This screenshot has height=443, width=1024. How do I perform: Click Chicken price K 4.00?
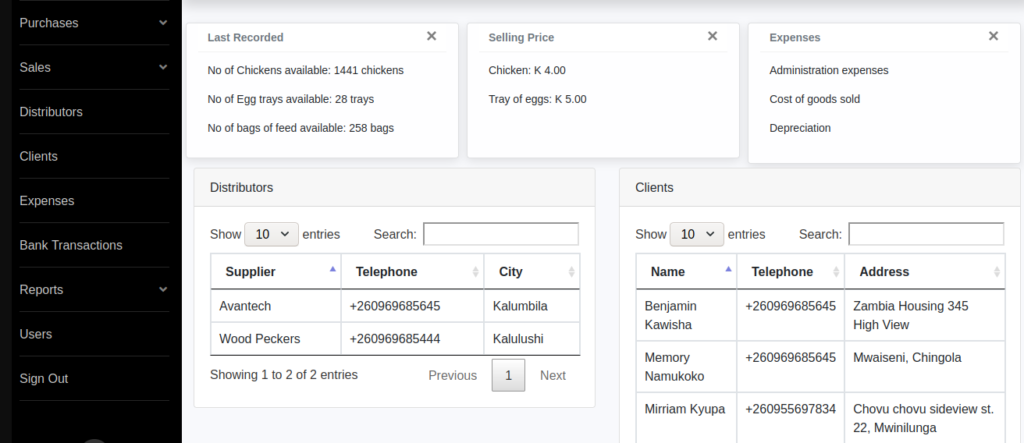[x=527, y=70]
